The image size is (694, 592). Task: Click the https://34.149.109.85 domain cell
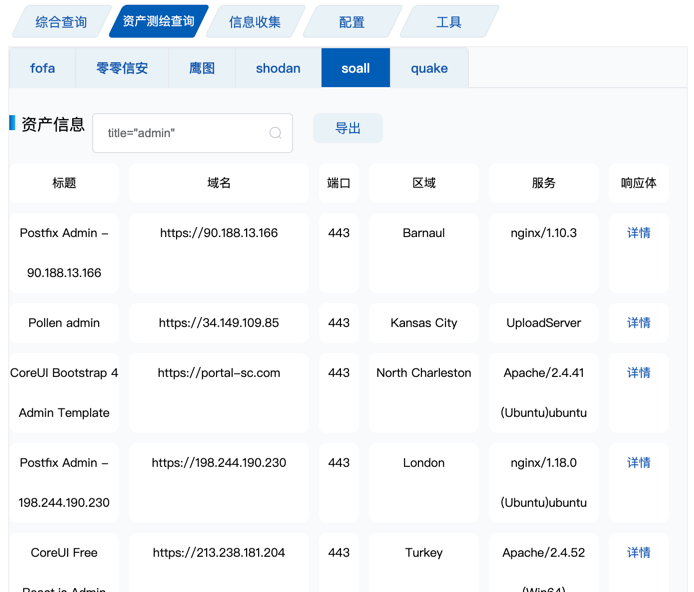coord(219,323)
